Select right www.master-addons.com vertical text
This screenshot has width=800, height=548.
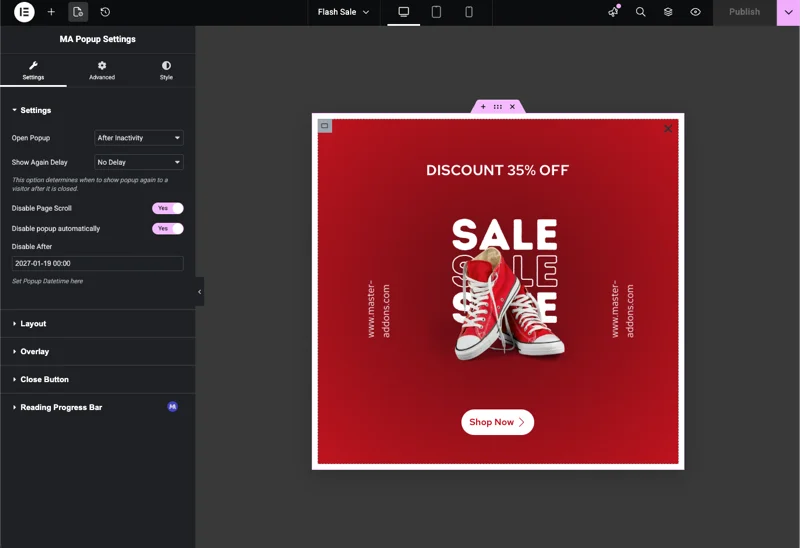(622, 309)
